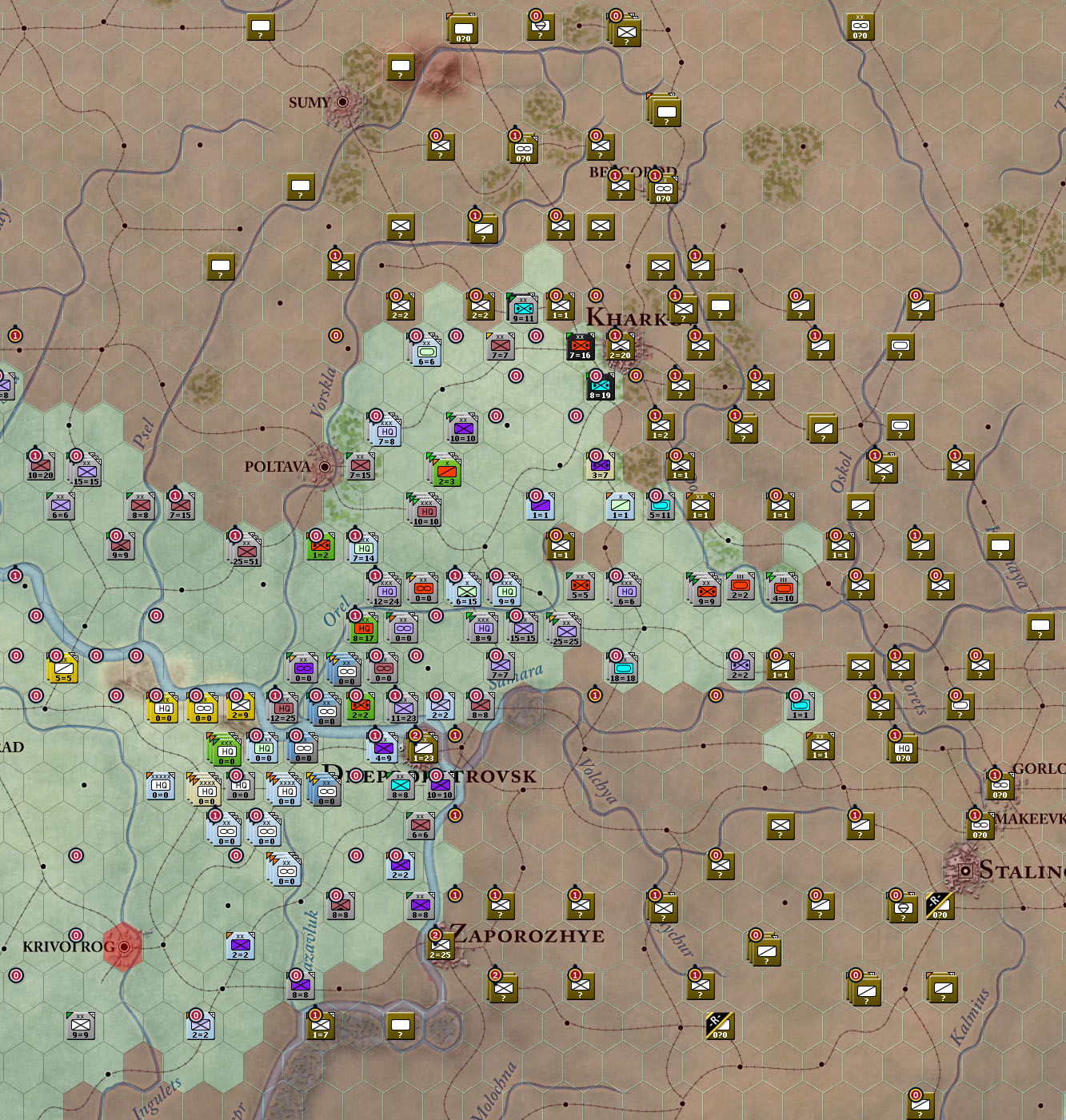Pick the green counter marked 1=2
1066x1120 pixels.
(x=321, y=545)
